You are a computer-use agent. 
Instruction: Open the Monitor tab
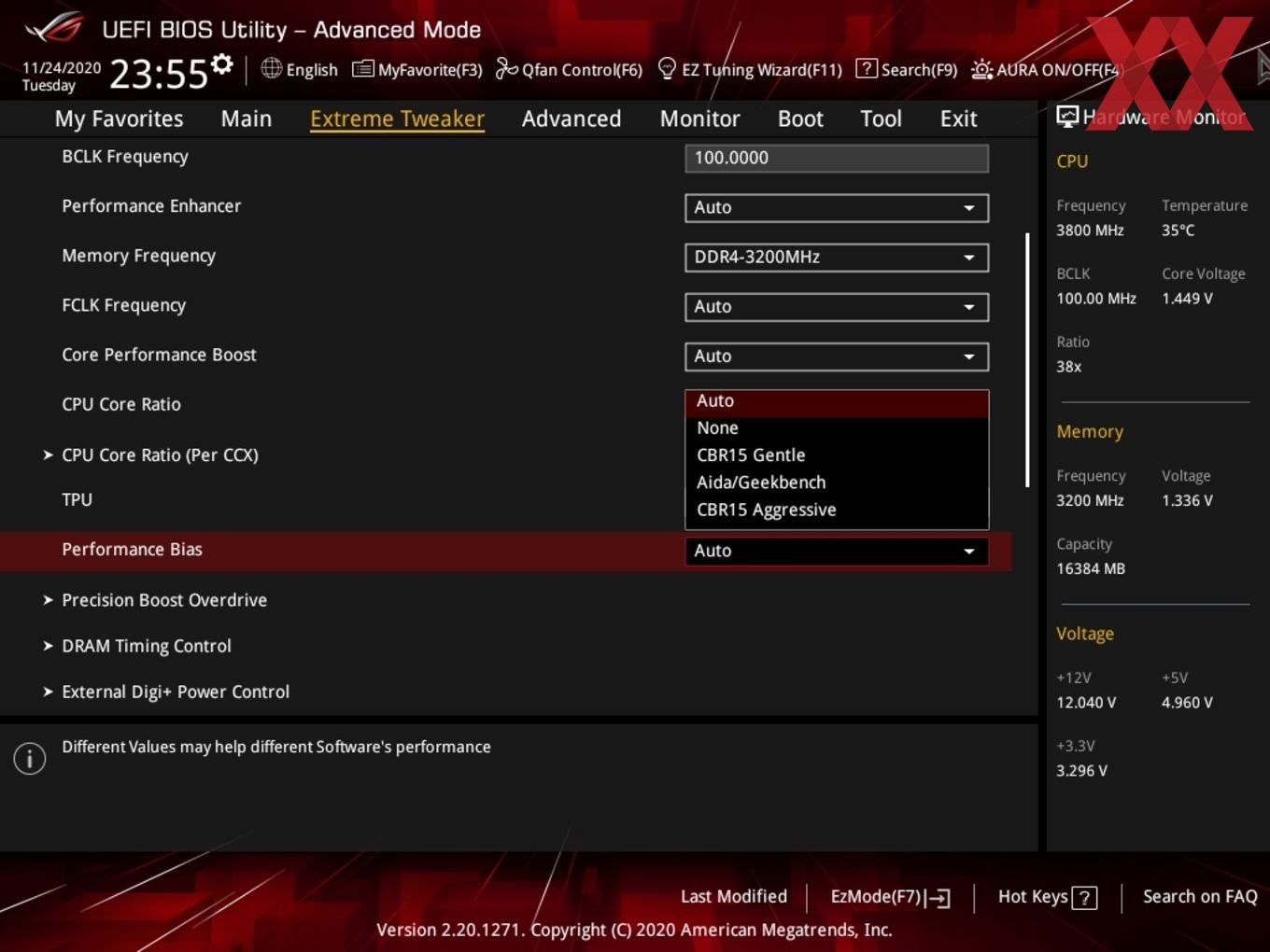click(699, 119)
